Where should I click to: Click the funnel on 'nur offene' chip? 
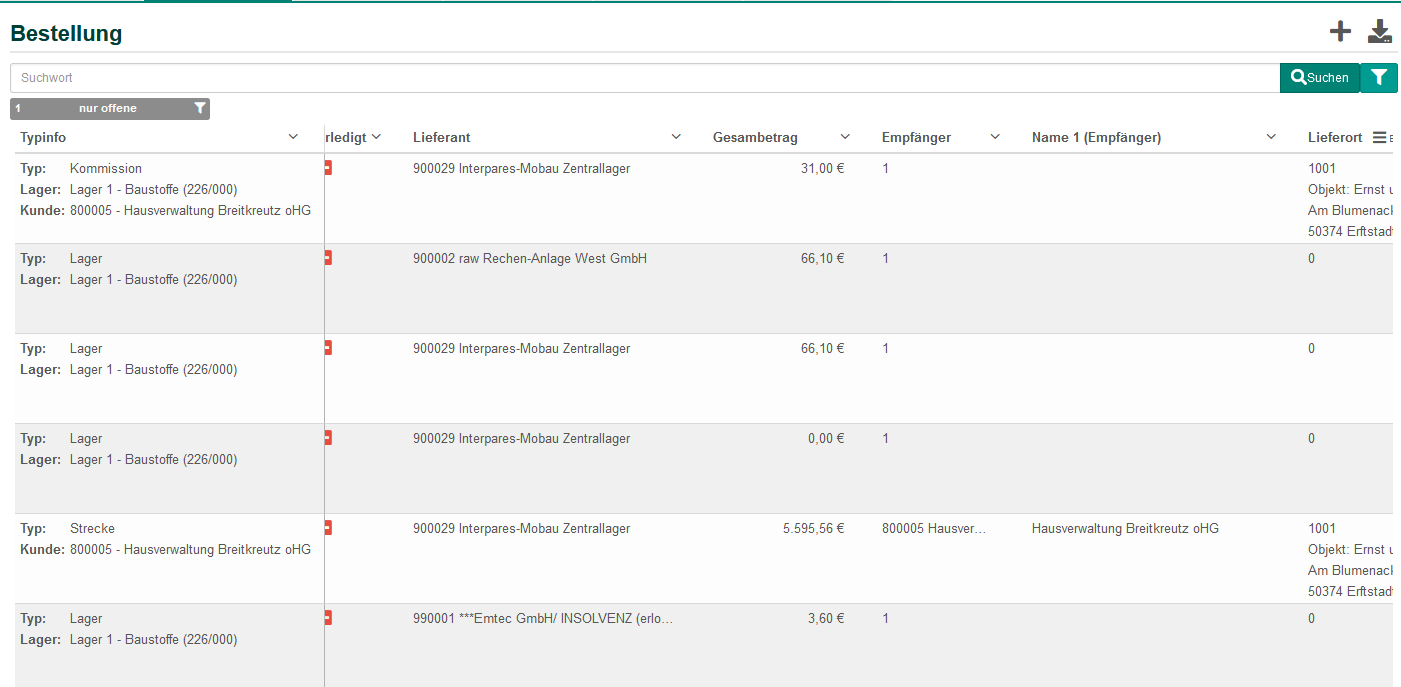pos(200,108)
